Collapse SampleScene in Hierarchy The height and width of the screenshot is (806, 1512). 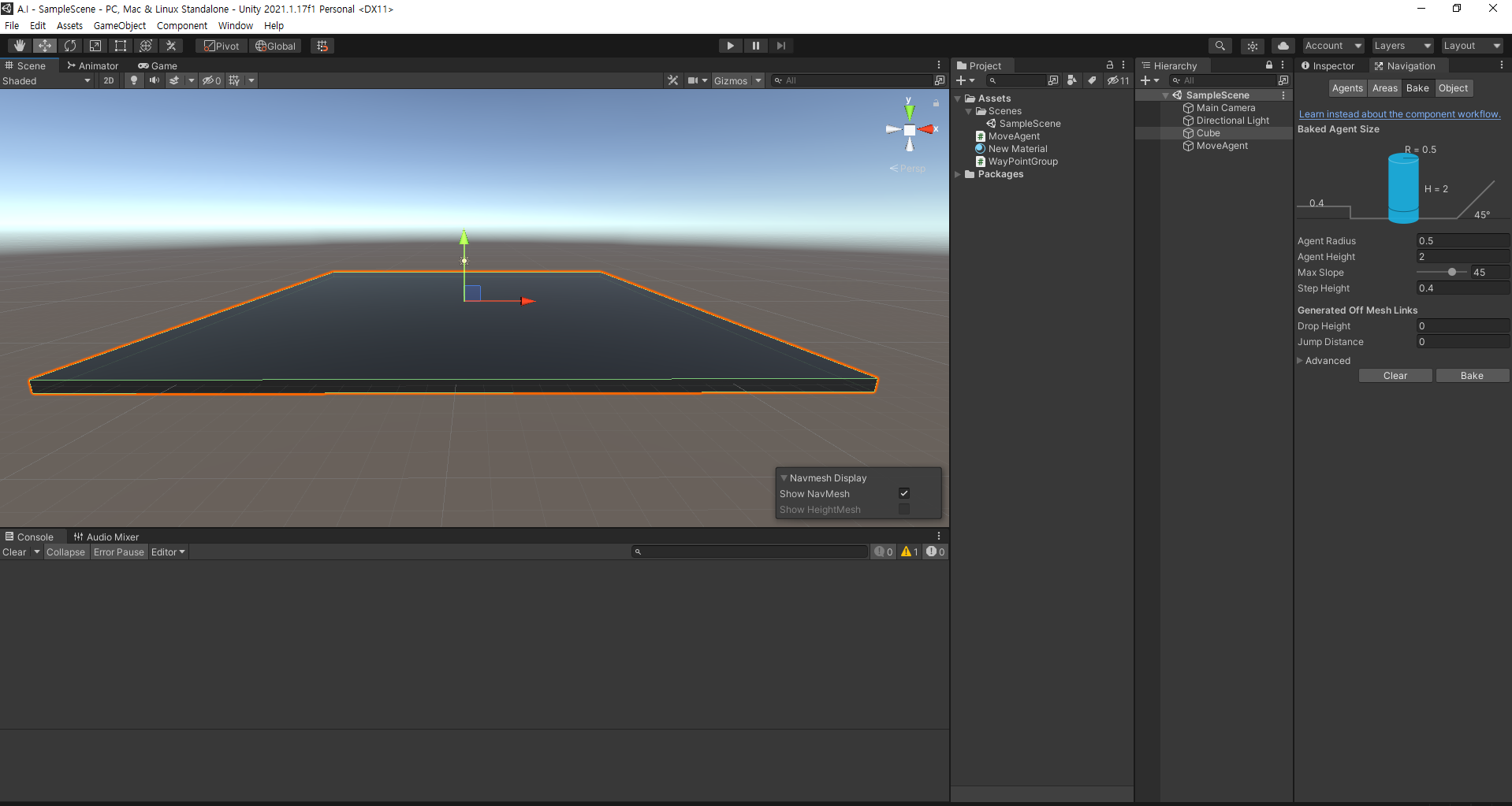1166,95
